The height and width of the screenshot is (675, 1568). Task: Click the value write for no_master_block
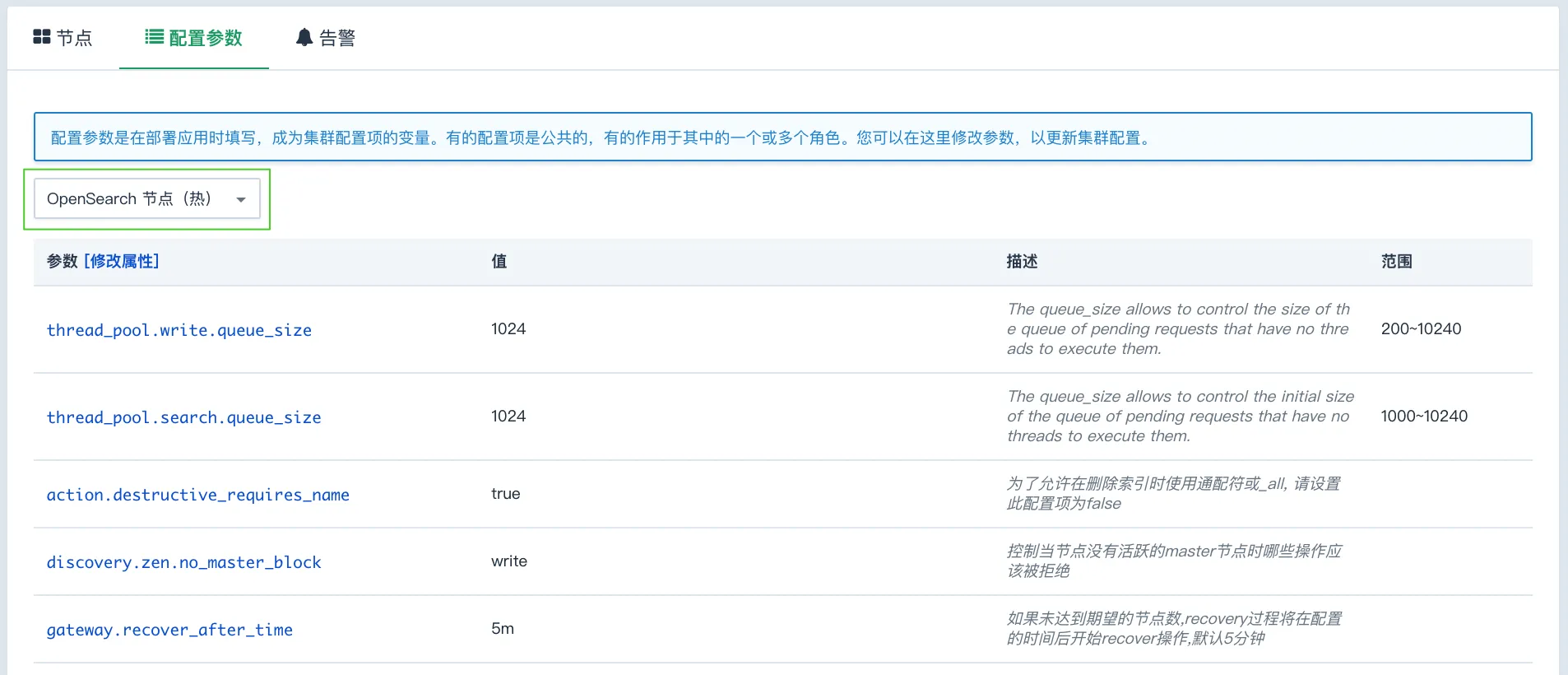(509, 561)
